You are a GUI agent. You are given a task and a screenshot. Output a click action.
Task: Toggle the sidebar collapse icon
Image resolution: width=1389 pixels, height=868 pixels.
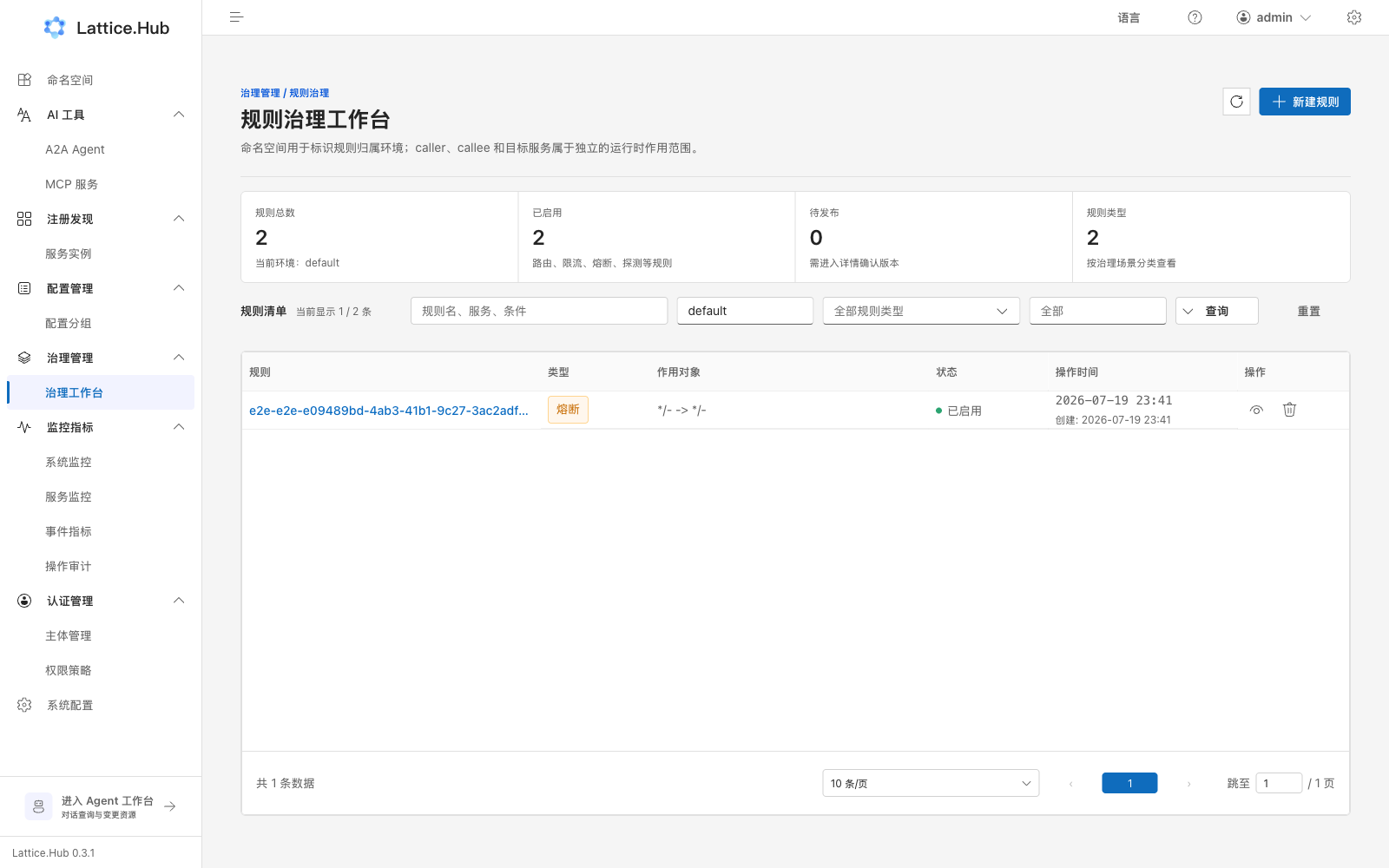[236, 17]
